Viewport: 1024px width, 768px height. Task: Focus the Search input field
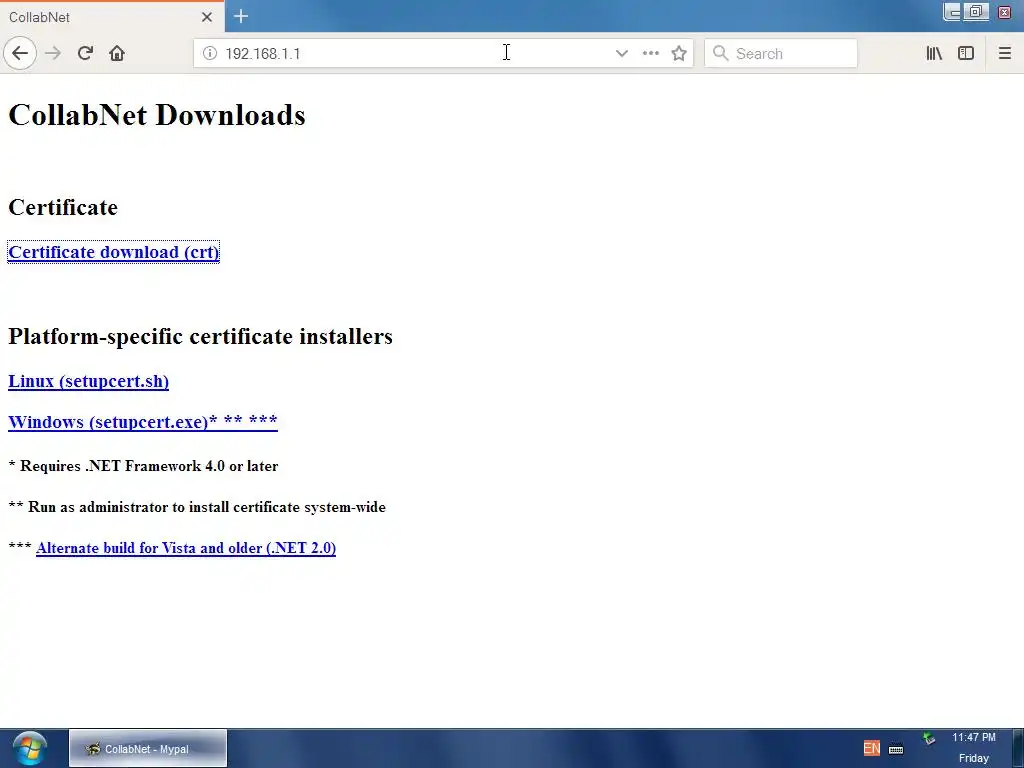780,53
